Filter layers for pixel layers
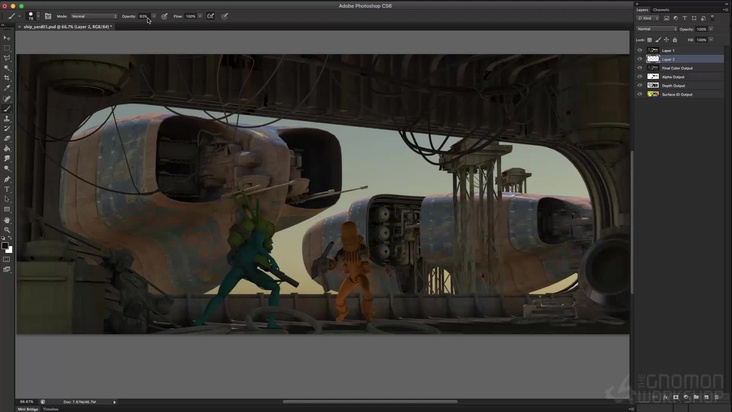Image resolution: width=732 pixels, height=412 pixels. coord(666,18)
